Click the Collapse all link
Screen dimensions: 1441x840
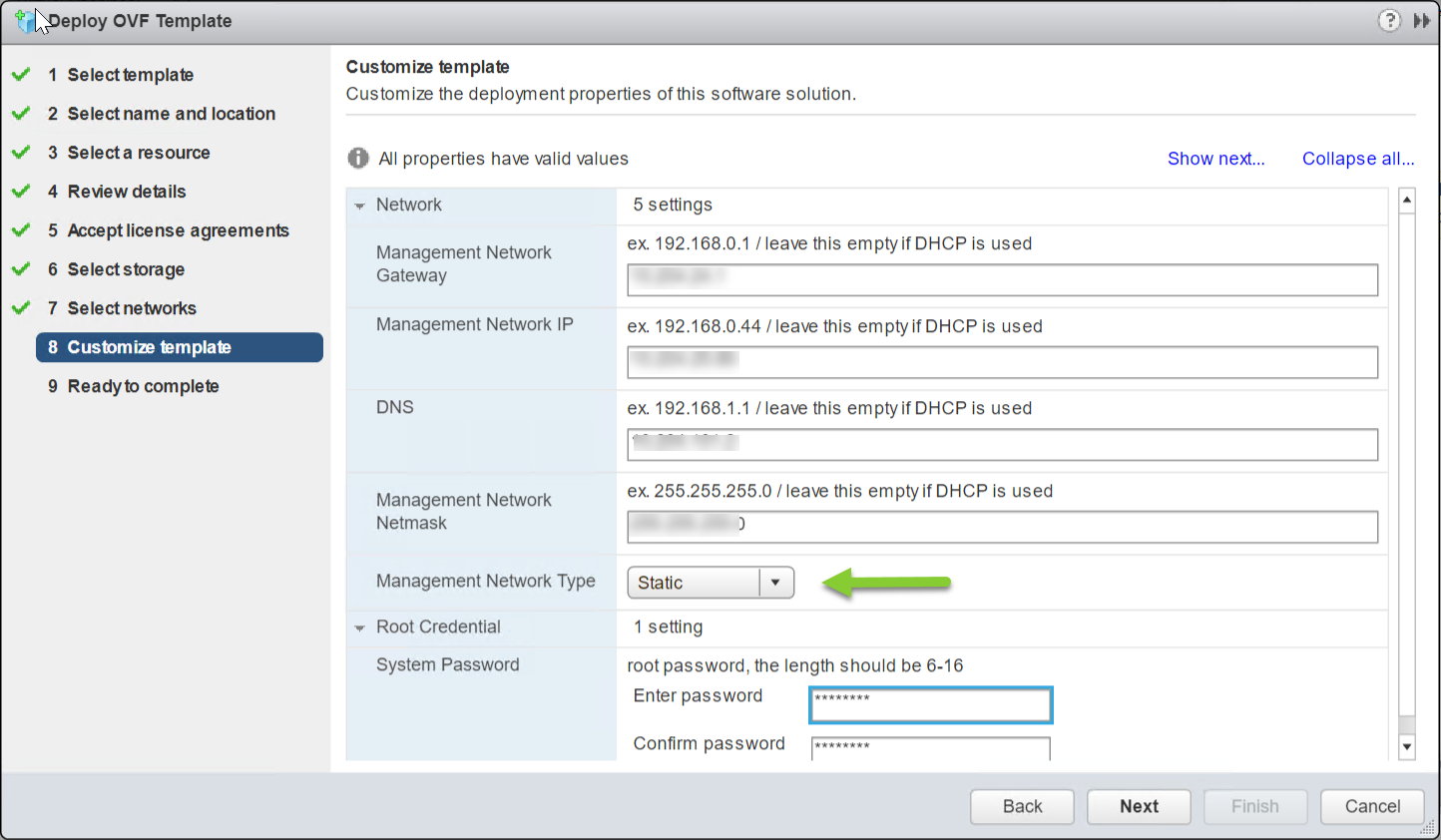click(1357, 158)
